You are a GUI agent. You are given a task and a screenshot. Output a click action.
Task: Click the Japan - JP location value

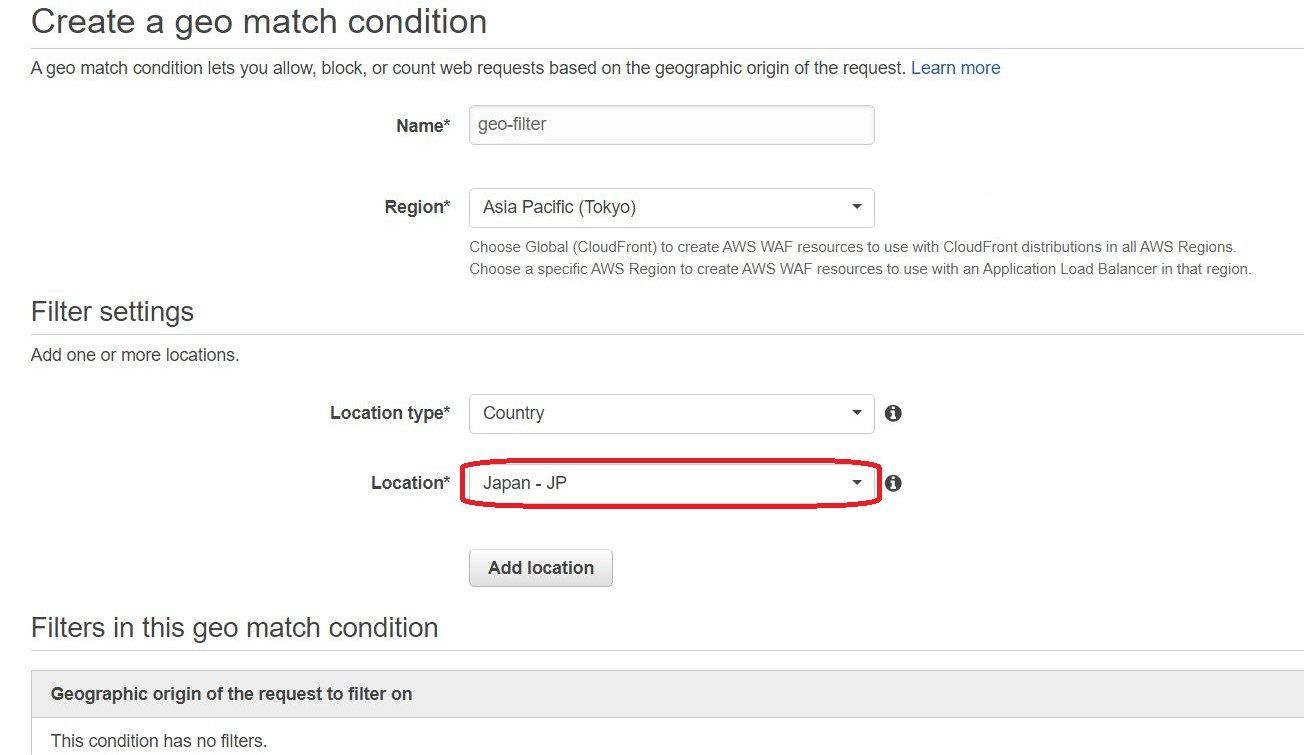(x=525, y=483)
